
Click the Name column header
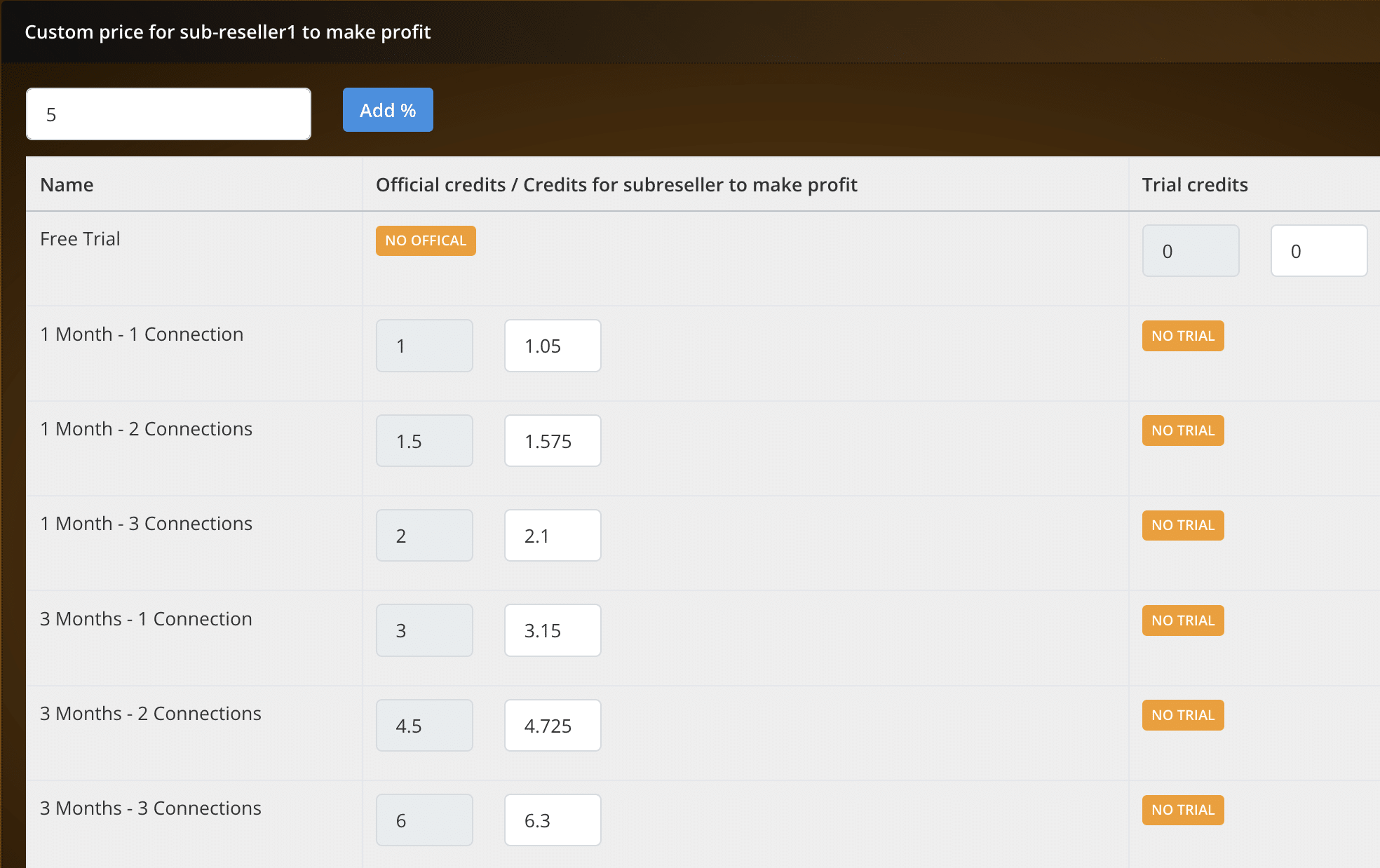[x=67, y=184]
